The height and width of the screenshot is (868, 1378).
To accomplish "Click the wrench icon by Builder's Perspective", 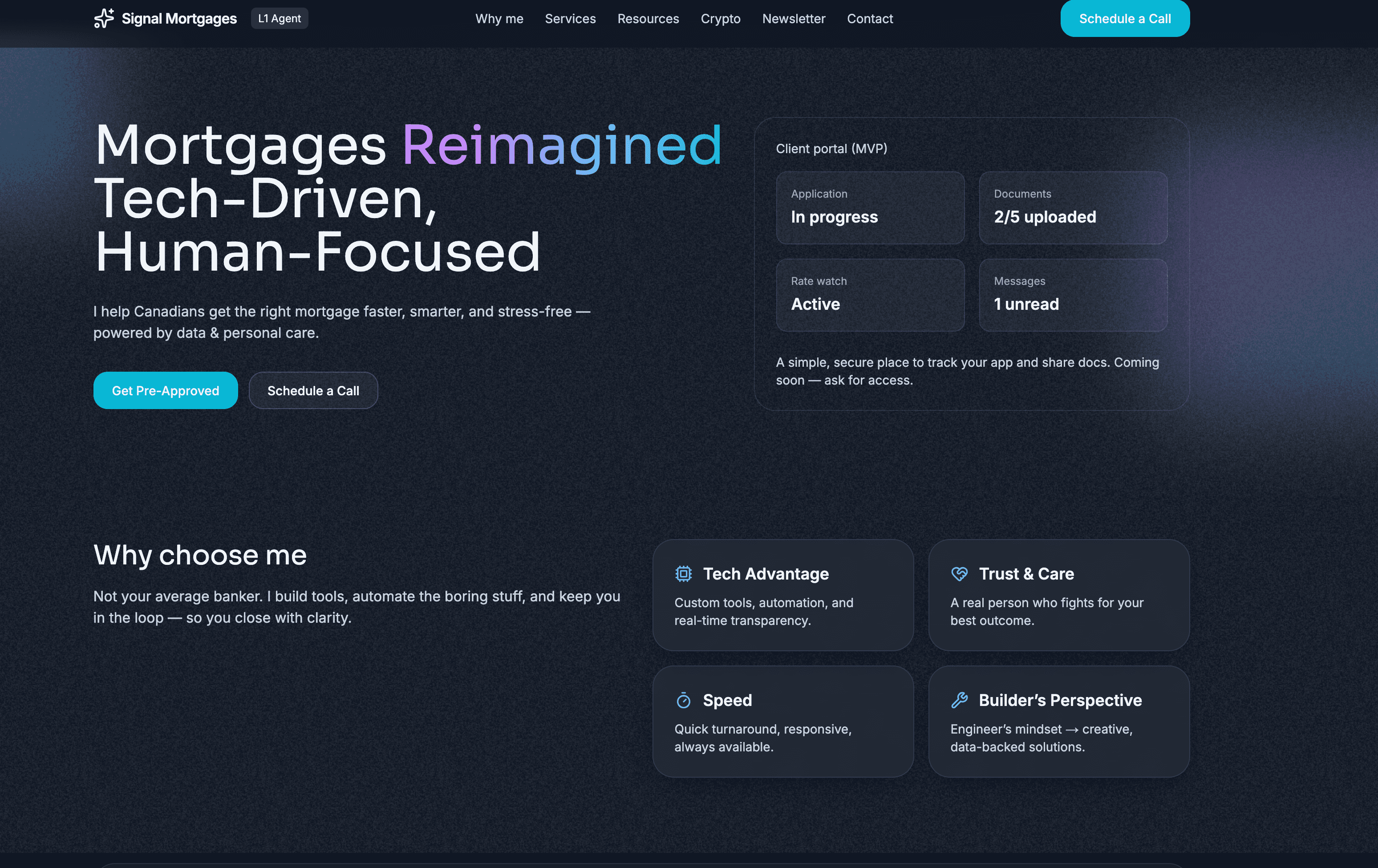I will tap(959, 700).
